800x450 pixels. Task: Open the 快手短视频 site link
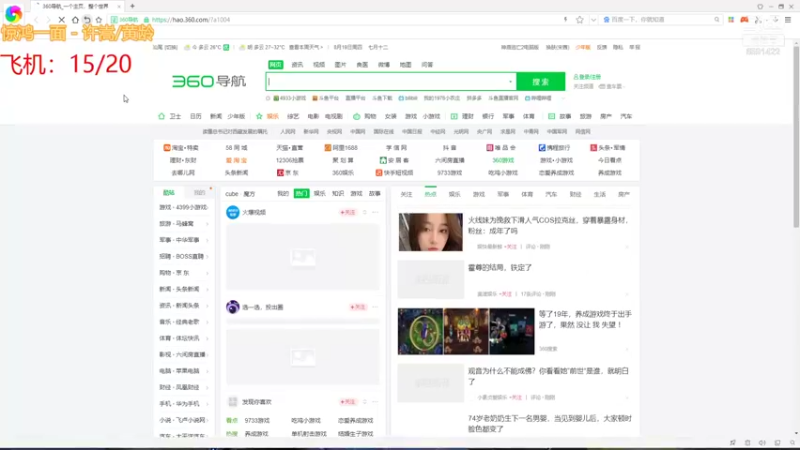pyautogui.click(x=394, y=173)
